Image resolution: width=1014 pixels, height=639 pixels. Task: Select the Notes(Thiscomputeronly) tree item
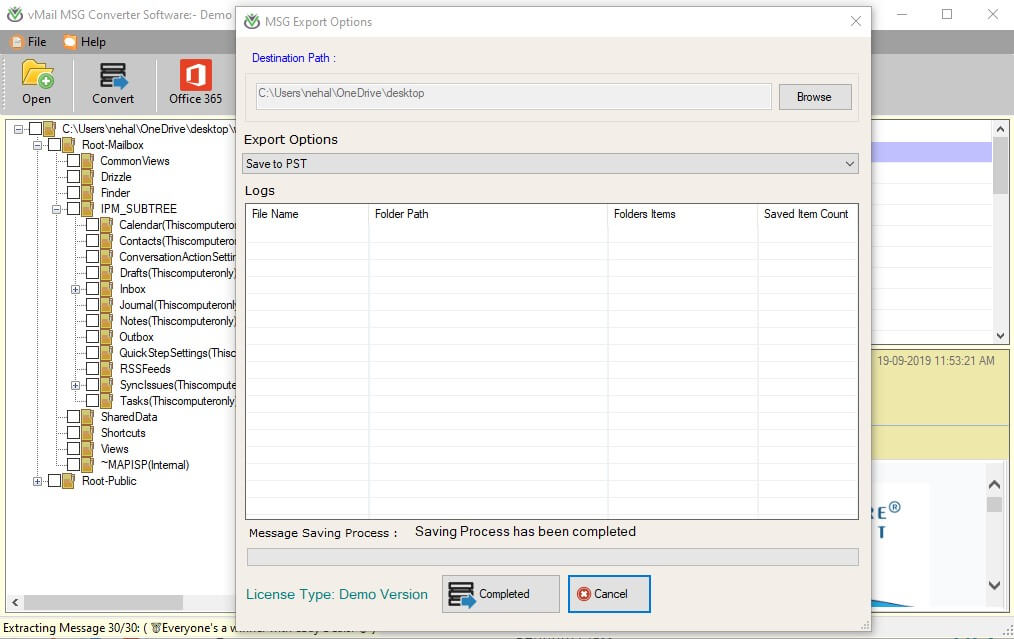pos(178,321)
